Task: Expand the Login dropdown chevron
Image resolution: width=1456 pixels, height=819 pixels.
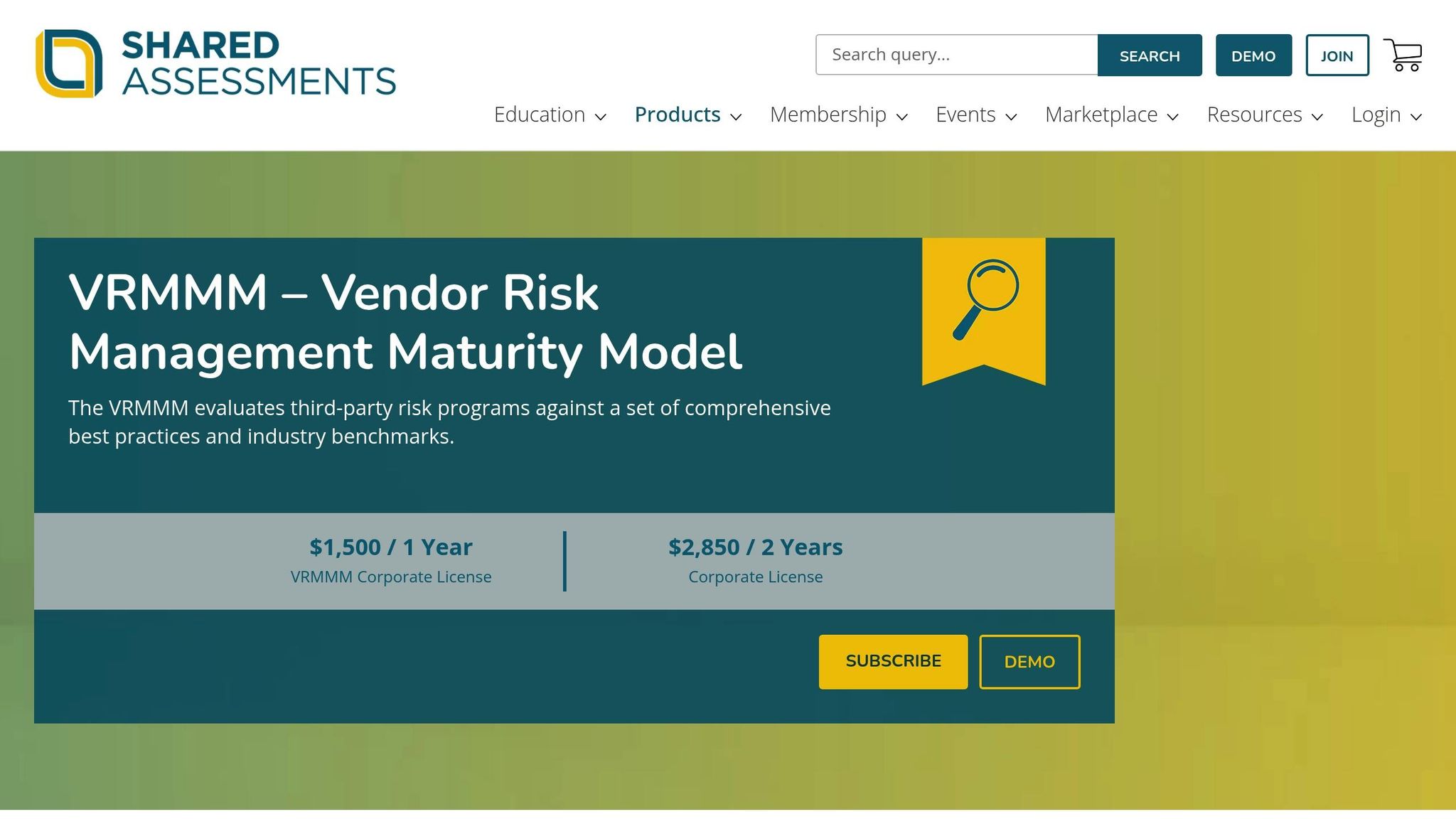Action: pos(1416,117)
